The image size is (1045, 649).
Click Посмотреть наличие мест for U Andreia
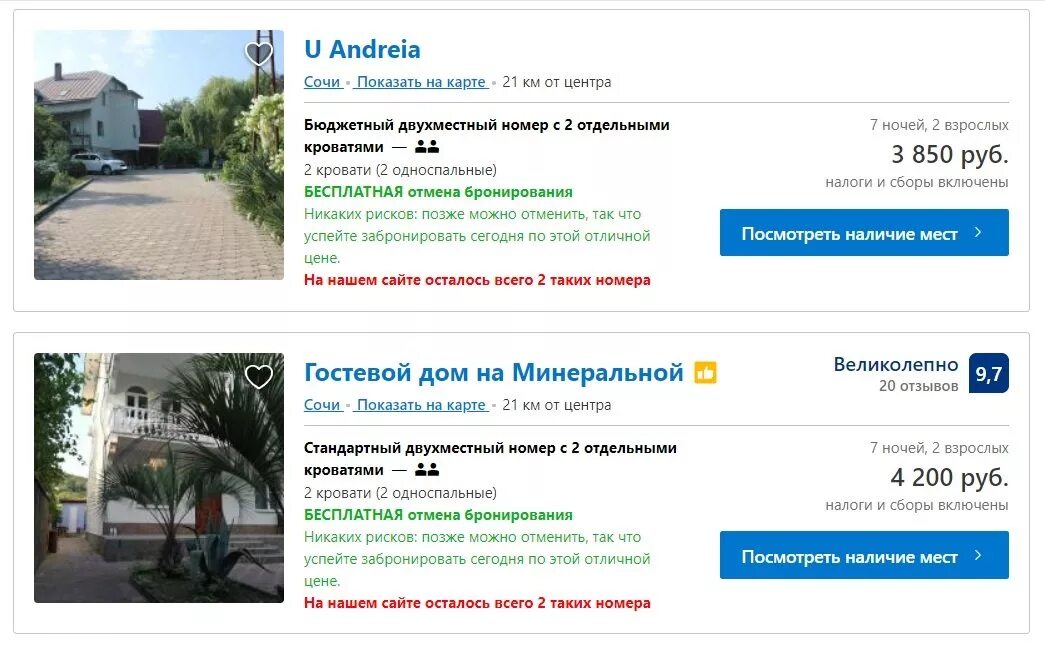pos(864,233)
